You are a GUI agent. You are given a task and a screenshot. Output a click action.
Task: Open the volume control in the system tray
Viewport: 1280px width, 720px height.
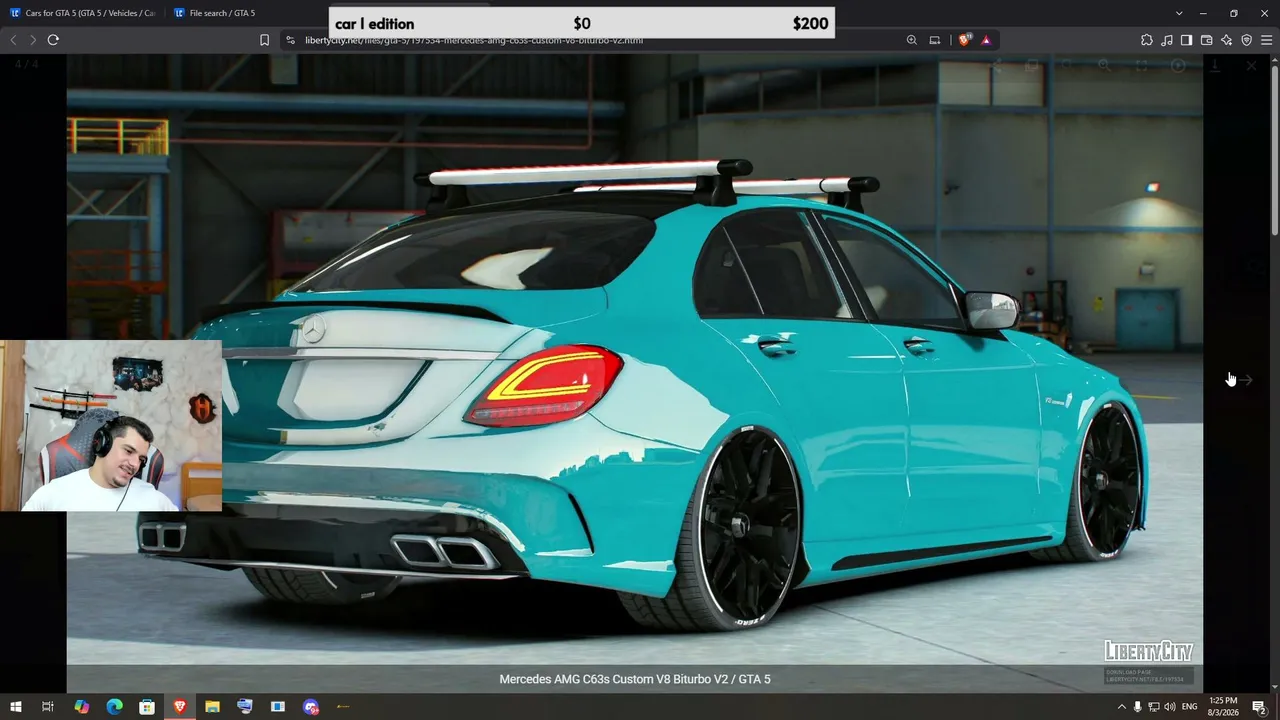click(x=1170, y=707)
